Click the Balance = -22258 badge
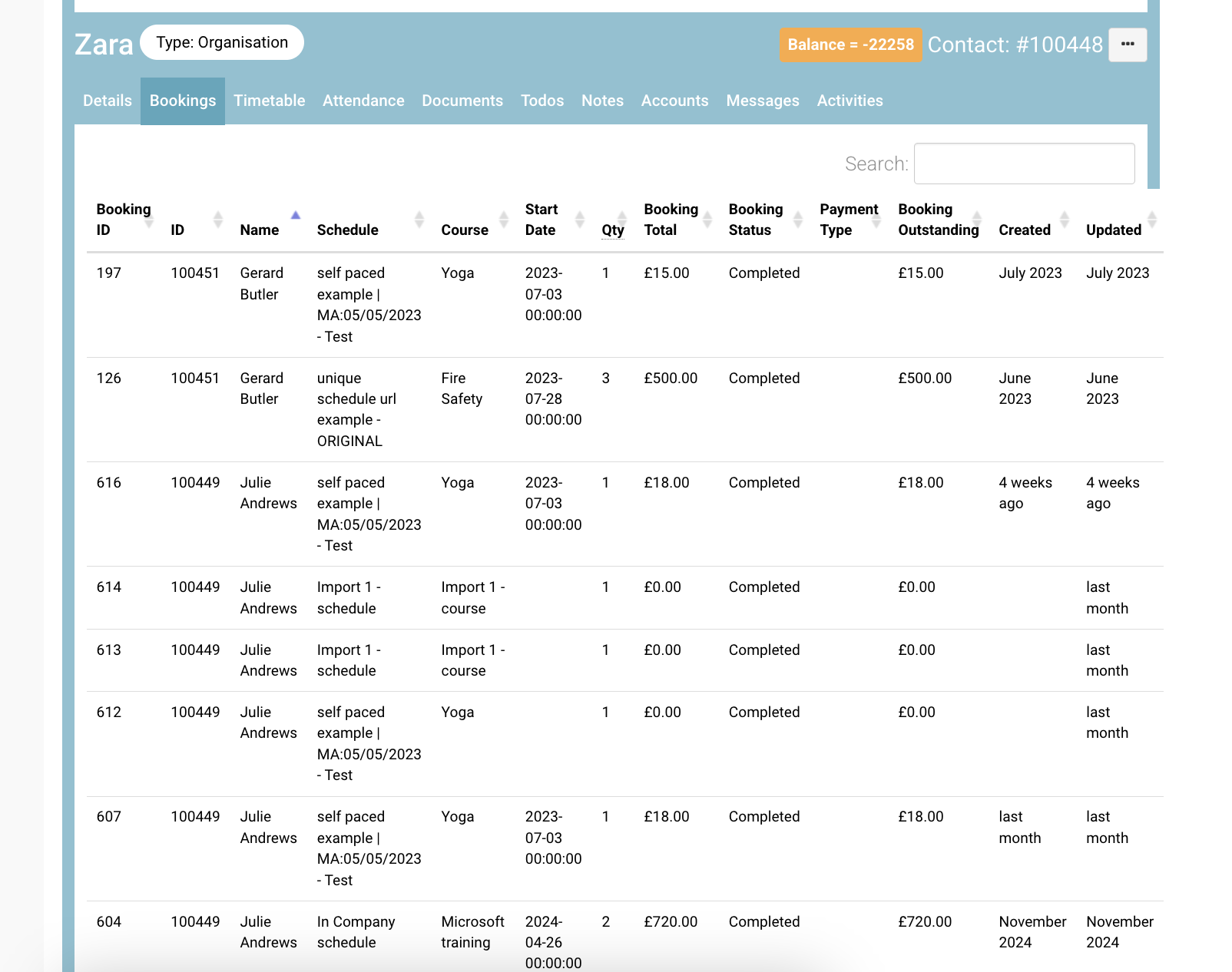This screenshot has width=1232, height=972. pyautogui.click(x=849, y=45)
